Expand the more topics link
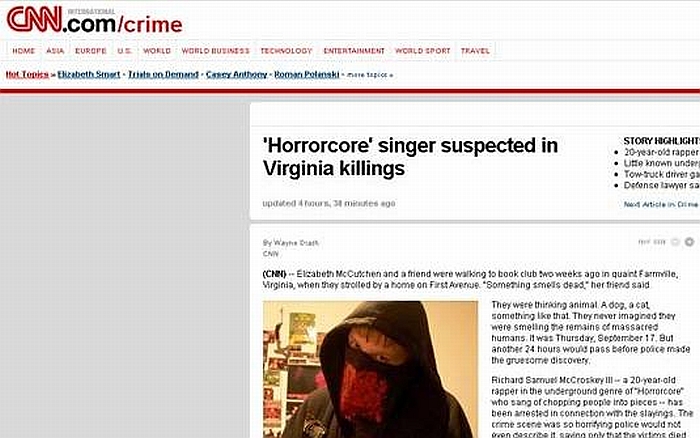The image size is (700, 438). tap(370, 75)
